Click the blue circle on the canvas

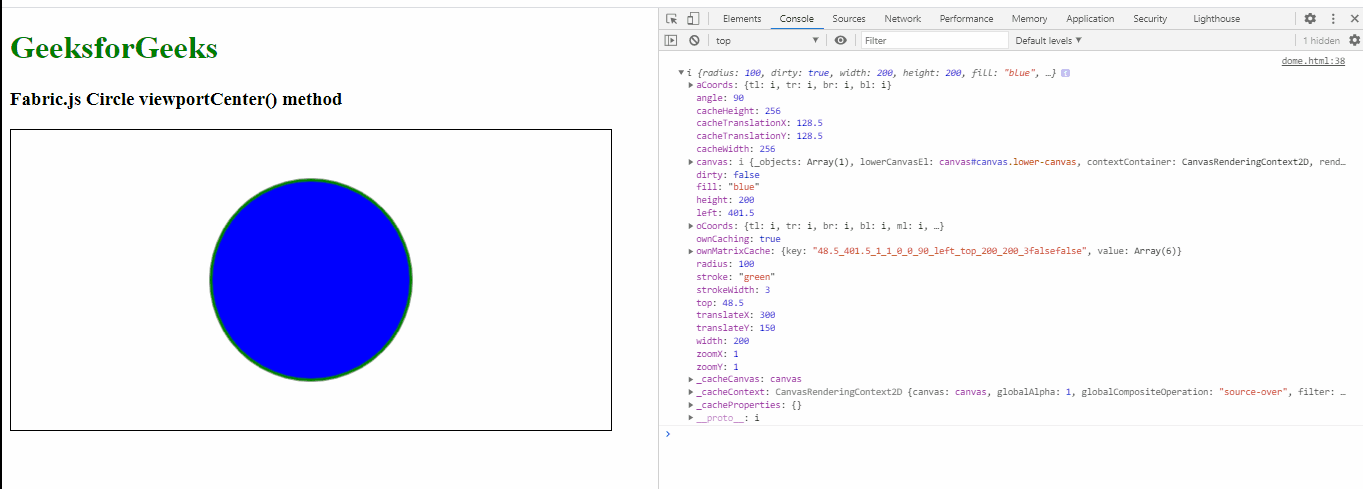coord(311,279)
